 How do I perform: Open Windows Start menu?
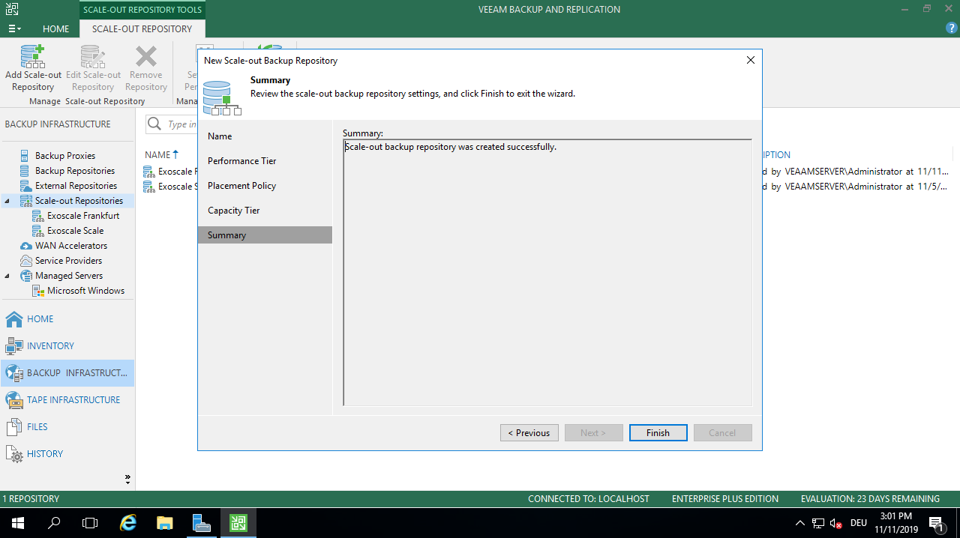point(18,523)
